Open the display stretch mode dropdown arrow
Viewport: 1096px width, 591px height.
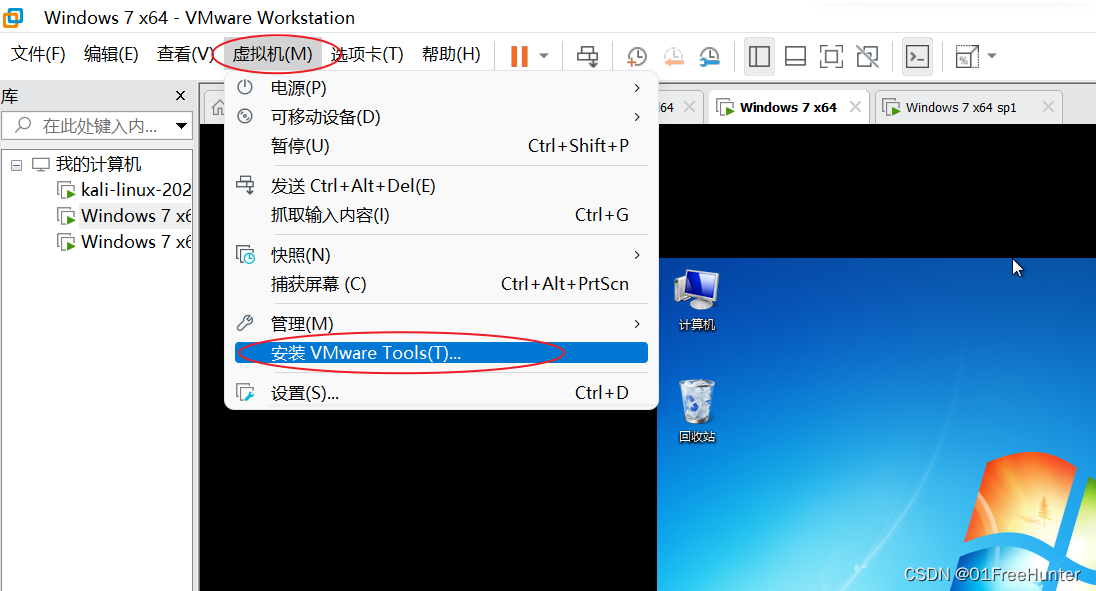(989, 56)
